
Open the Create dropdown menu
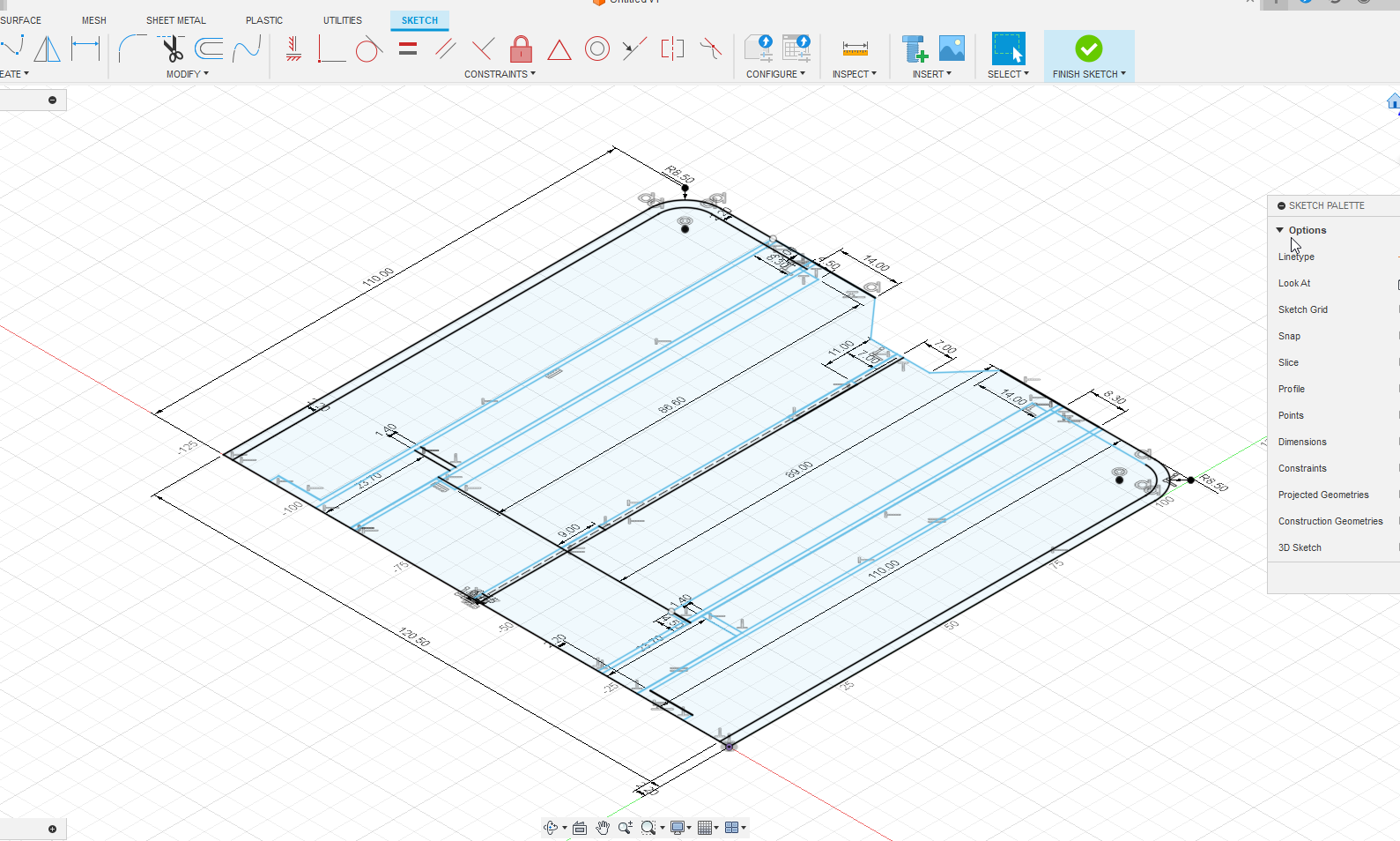pos(14,74)
